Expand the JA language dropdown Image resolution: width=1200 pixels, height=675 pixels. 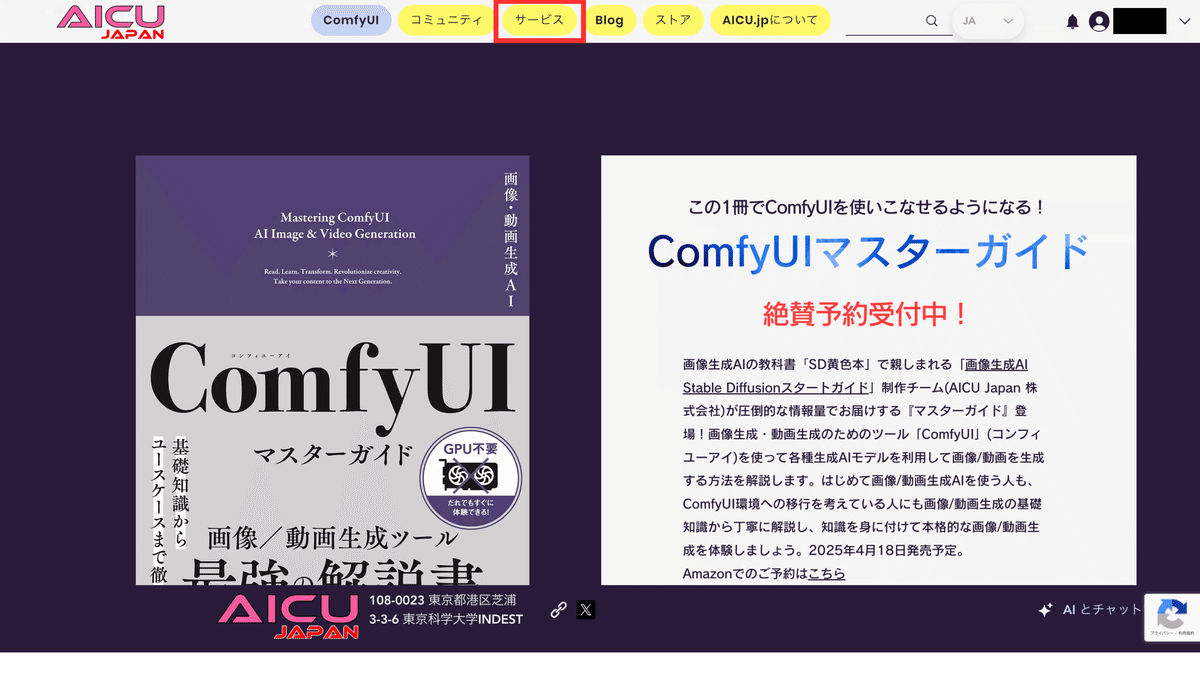[x=988, y=21]
